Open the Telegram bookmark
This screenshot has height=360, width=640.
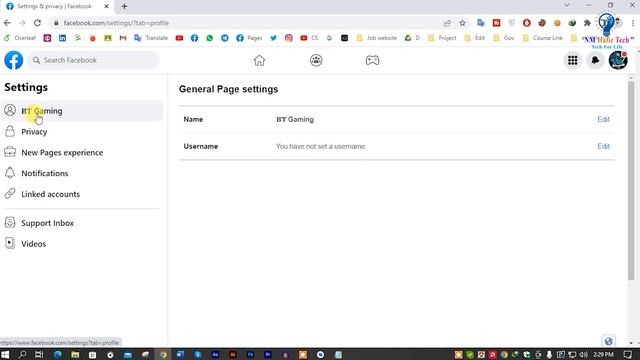224,38
